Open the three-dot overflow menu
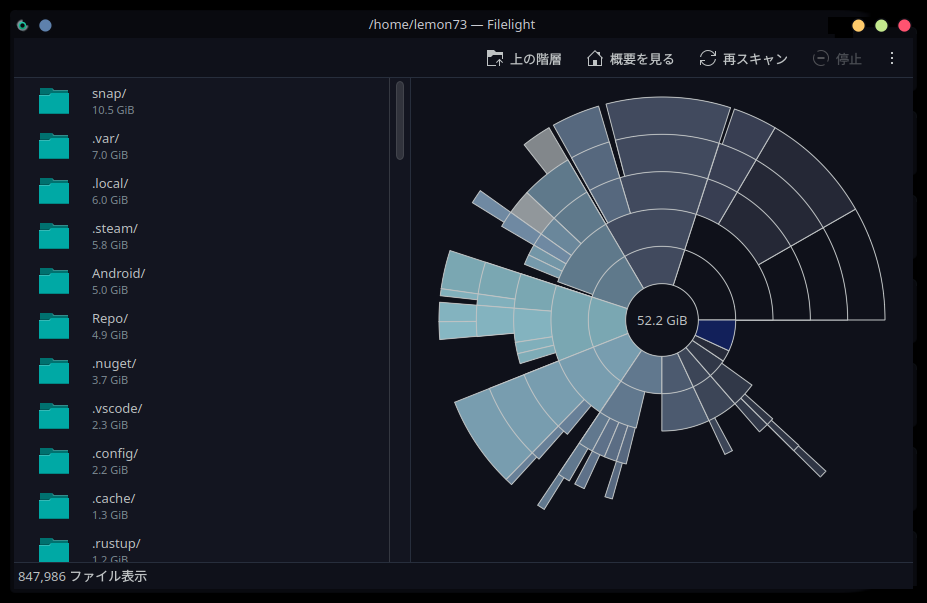Image resolution: width=927 pixels, height=603 pixels. pyautogui.click(x=892, y=59)
